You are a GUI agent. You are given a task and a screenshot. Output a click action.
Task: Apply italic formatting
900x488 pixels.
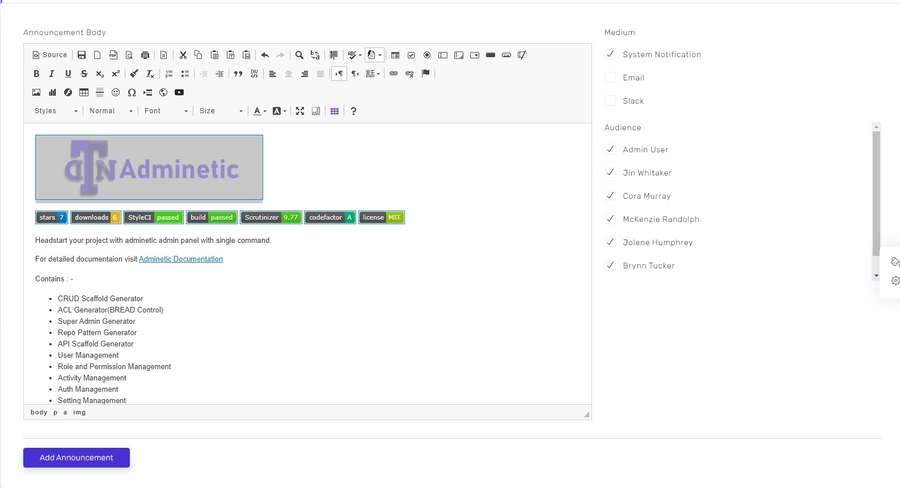click(x=52, y=73)
